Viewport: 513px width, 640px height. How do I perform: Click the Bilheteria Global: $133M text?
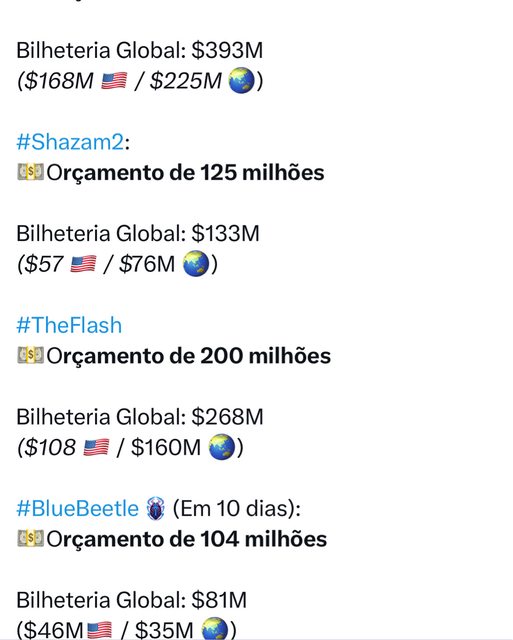pyautogui.click(x=138, y=234)
